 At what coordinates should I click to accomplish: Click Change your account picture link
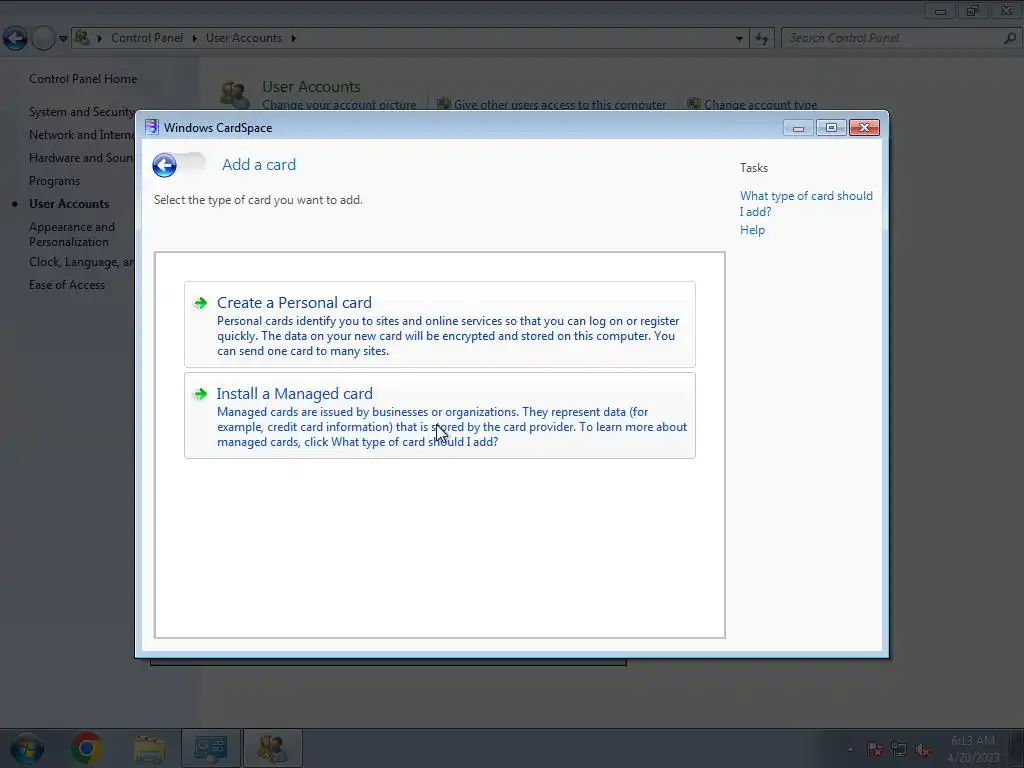[x=339, y=104]
